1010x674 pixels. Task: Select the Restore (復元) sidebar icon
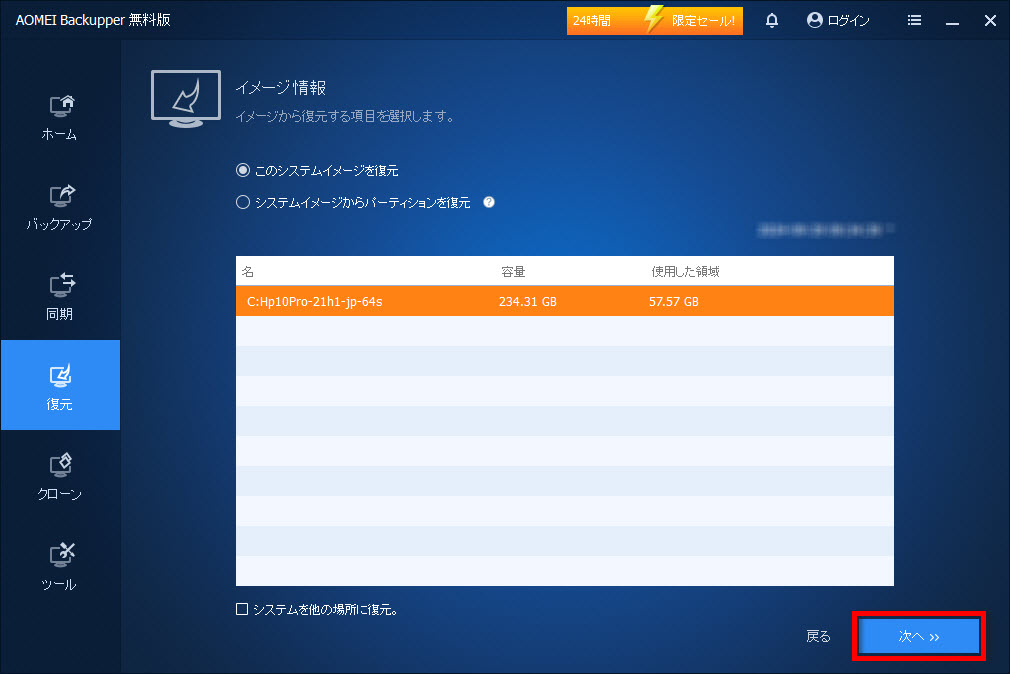(x=60, y=386)
